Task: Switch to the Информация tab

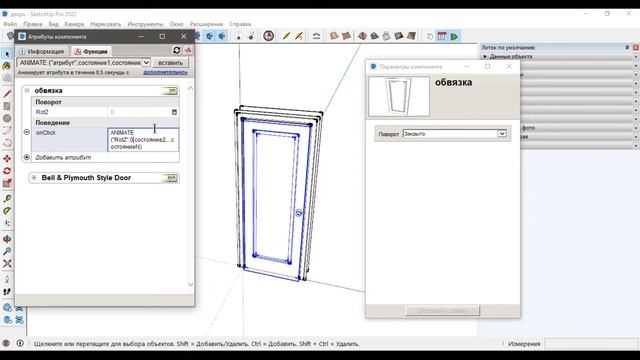Action: [42, 51]
